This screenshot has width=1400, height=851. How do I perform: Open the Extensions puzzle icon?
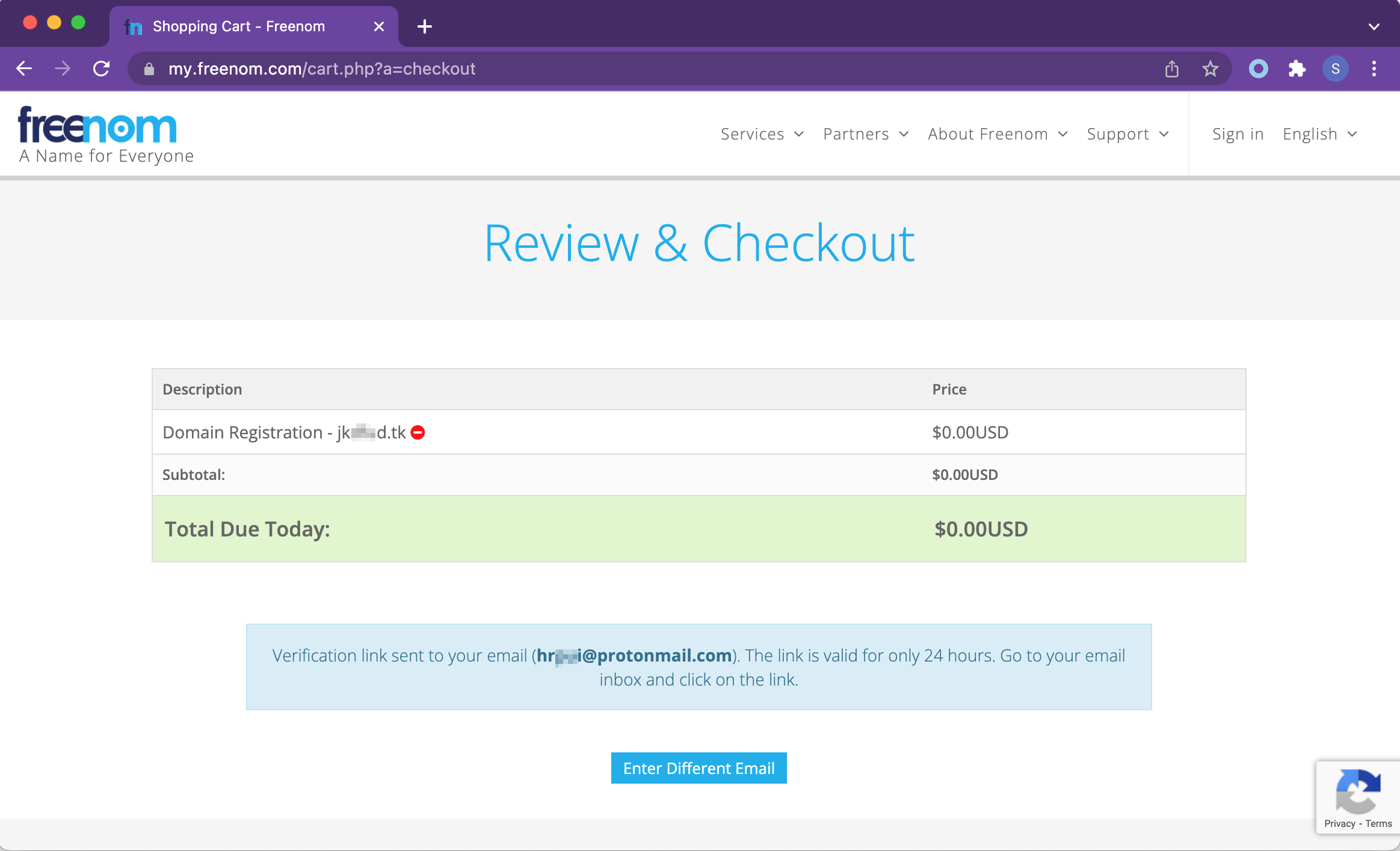click(x=1297, y=69)
